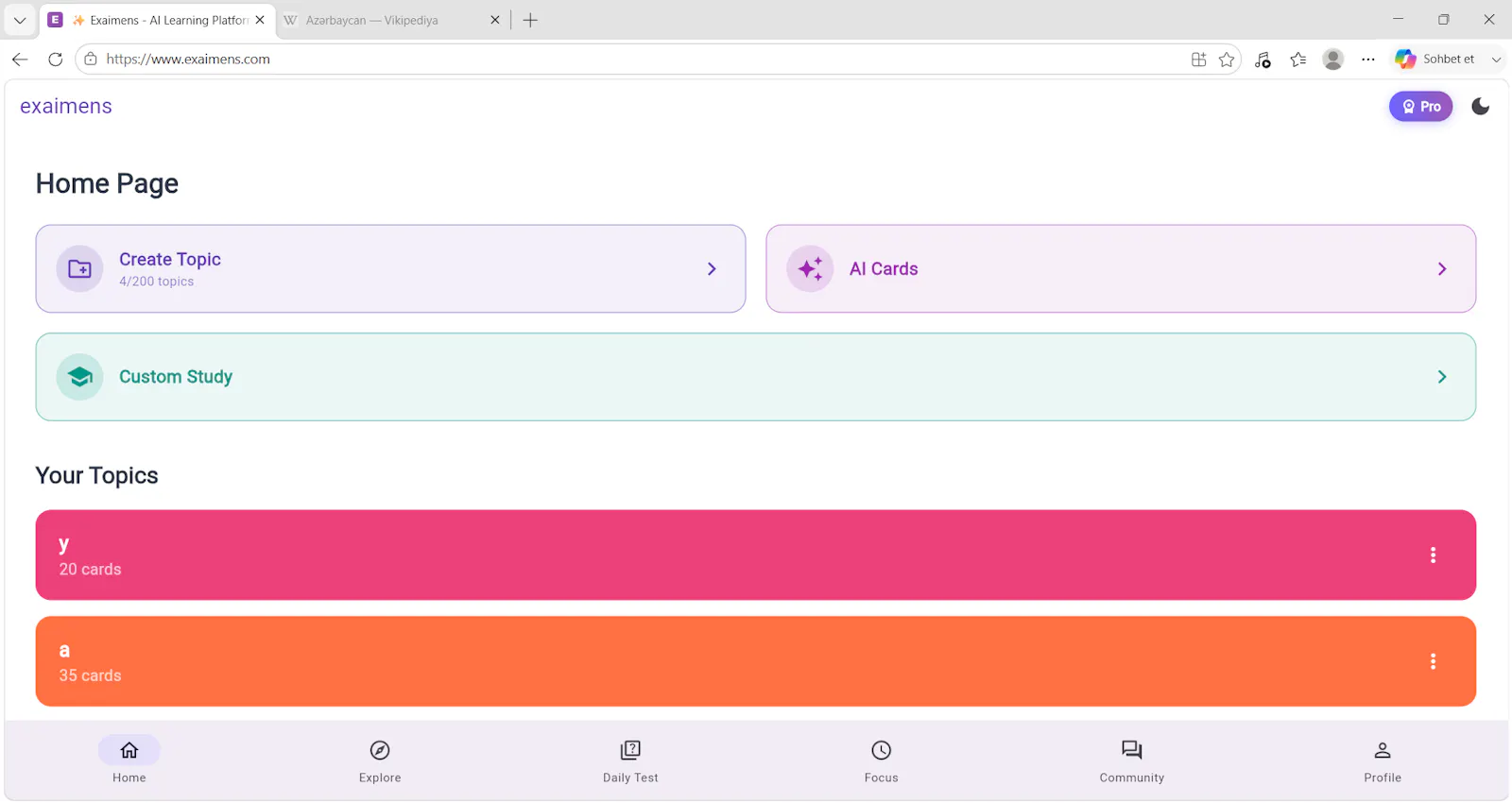This screenshot has height=803, width=1512.
Task: Expand the Sohbet et dropdown arrow
Action: [x=1496, y=60]
